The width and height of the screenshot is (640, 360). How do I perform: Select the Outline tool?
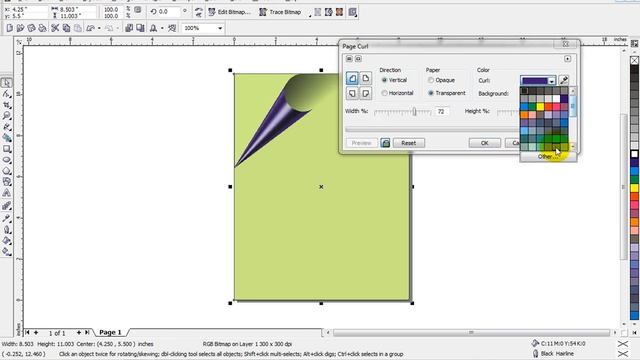(x=7, y=230)
